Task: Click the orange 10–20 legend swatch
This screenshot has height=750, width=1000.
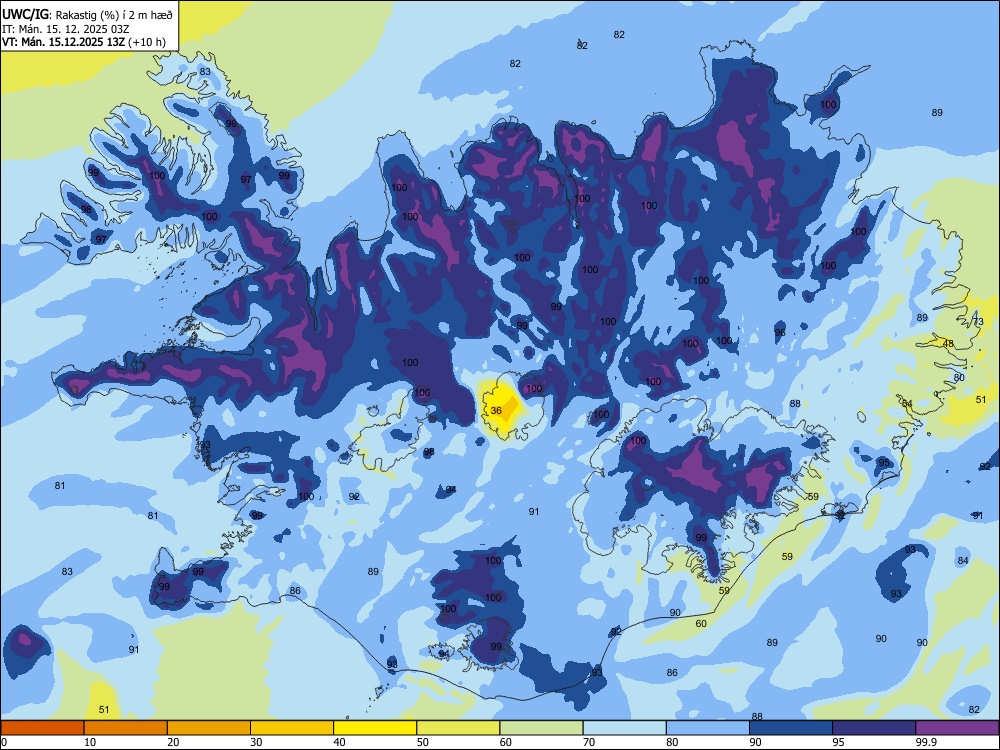Action: [126, 728]
